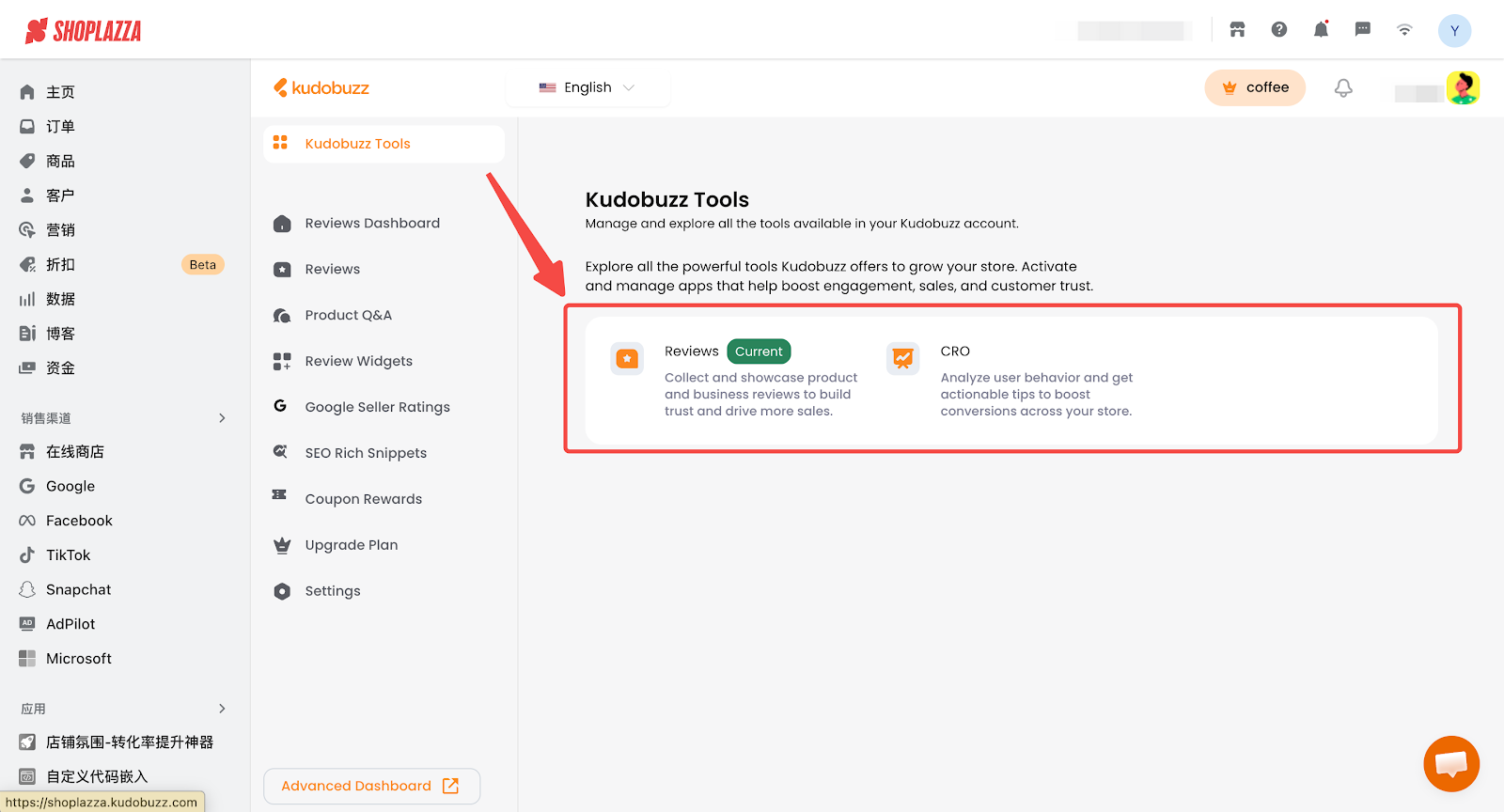This screenshot has width=1504, height=812.
Task: Open Shoplazza notifications bell in top bar
Action: coord(1321,30)
